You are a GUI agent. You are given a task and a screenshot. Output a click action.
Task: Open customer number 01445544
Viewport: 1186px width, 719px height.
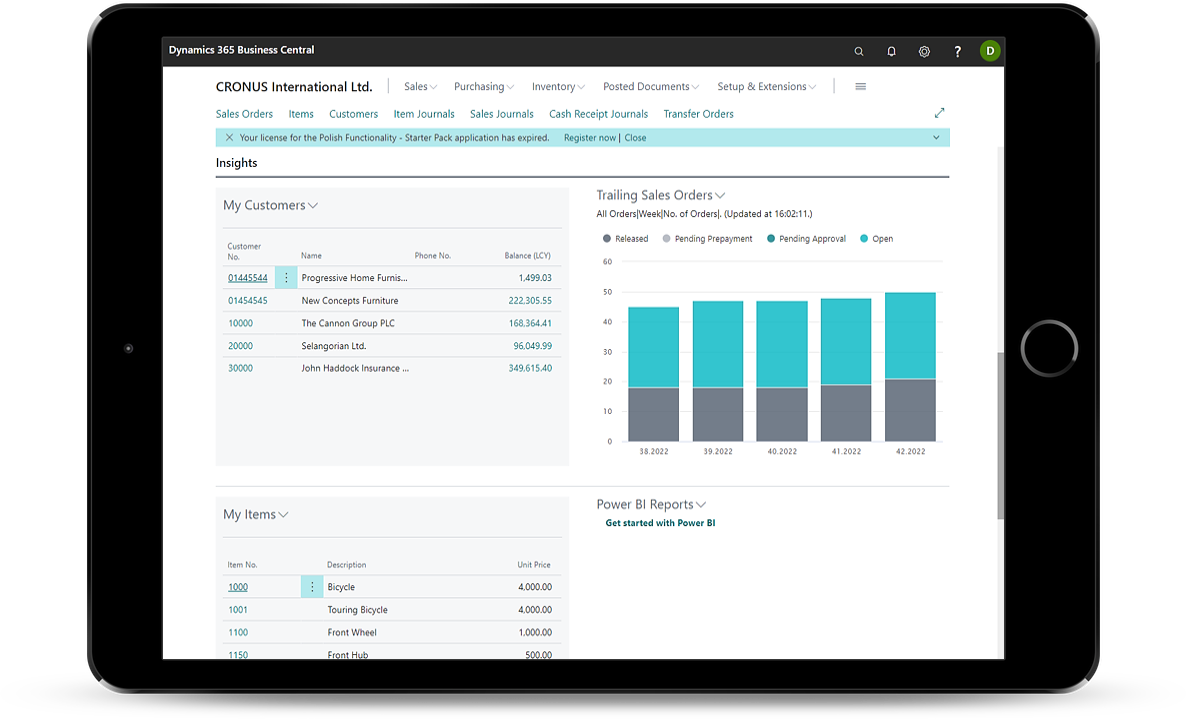[x=247, y=277]
